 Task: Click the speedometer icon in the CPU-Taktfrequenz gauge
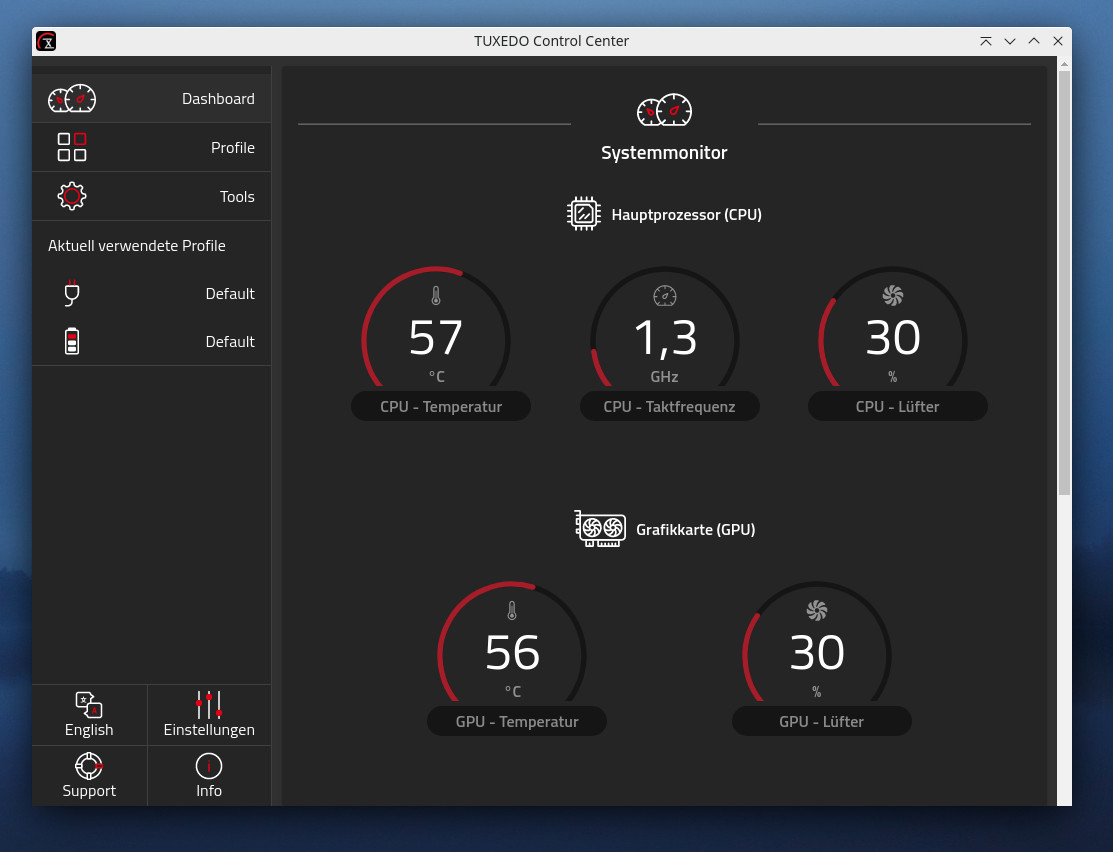(663, 296)
